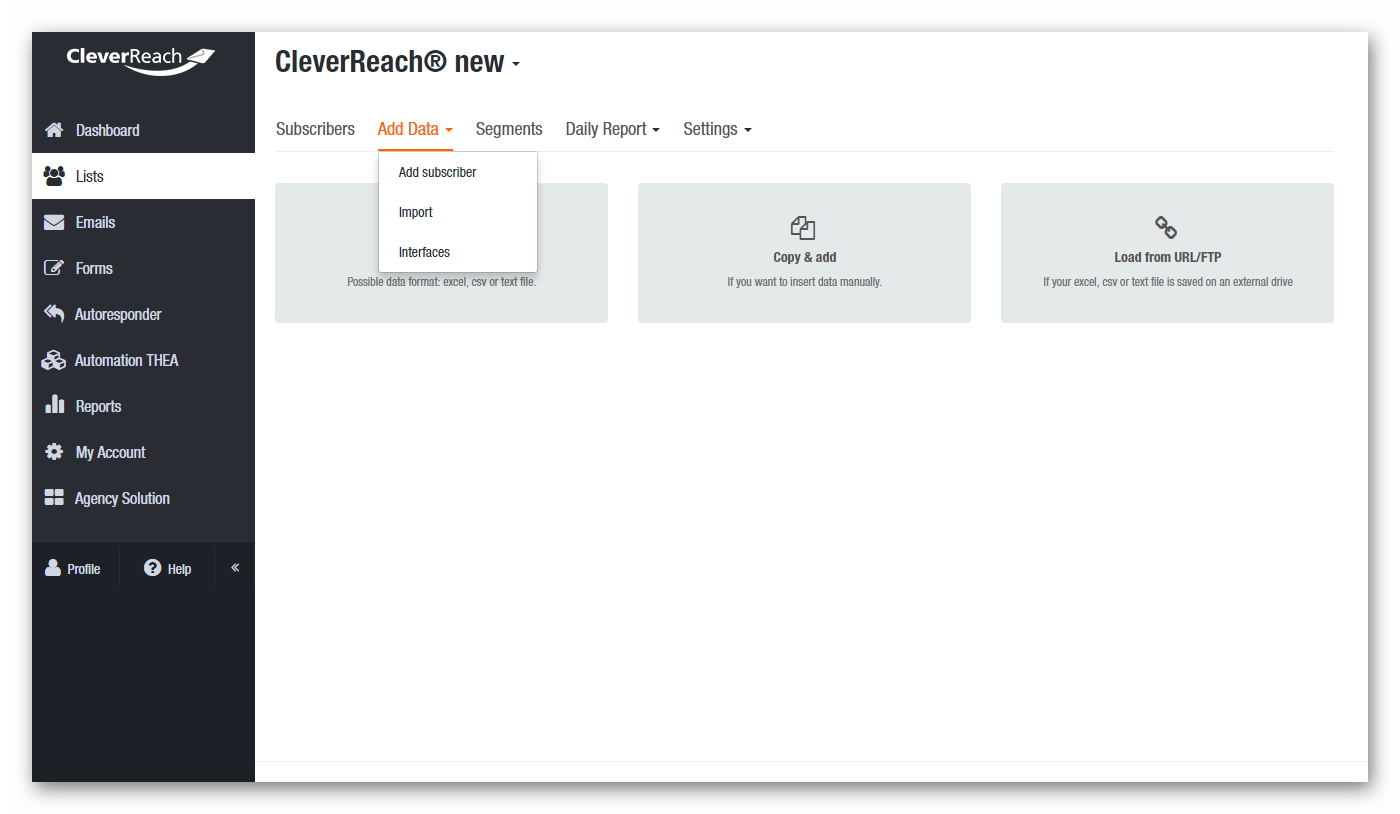Click the Automation THEA cubes icon

pos(54,360)
